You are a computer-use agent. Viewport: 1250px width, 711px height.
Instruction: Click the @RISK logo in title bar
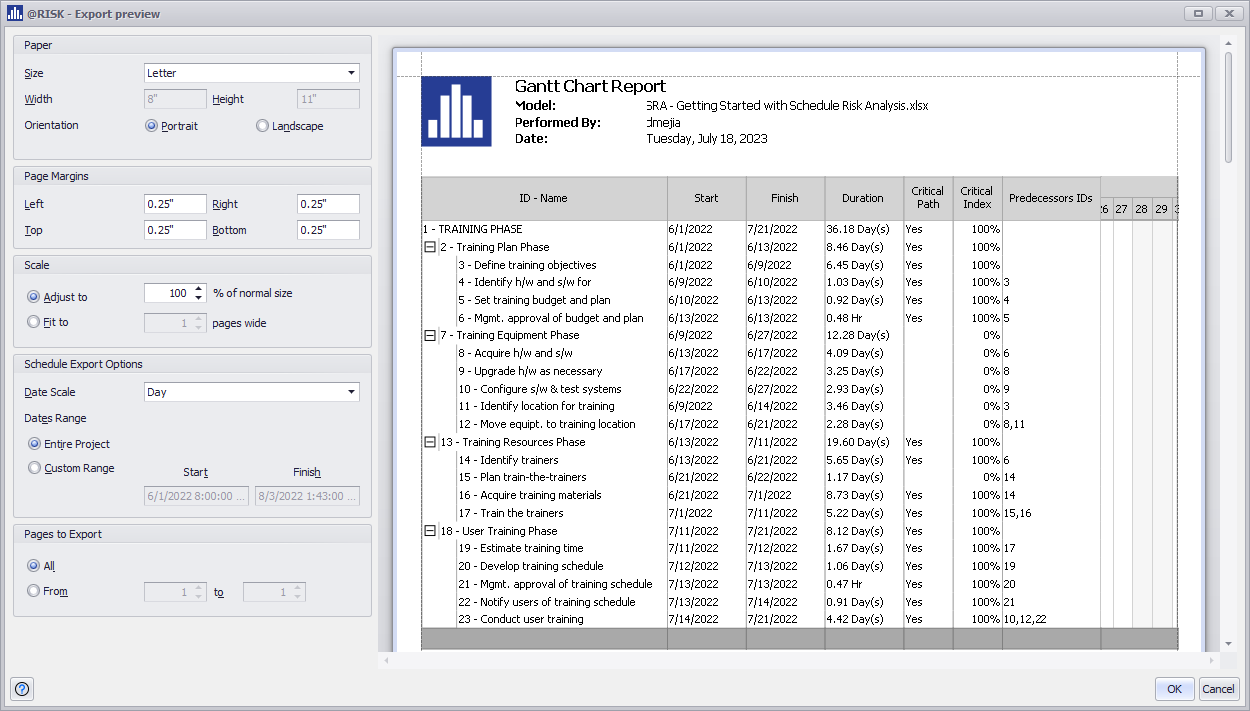(15, 14)
